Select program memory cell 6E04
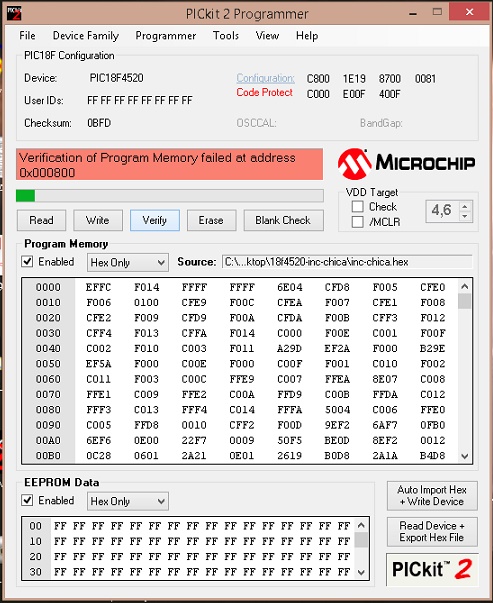 tap(290, 288)
